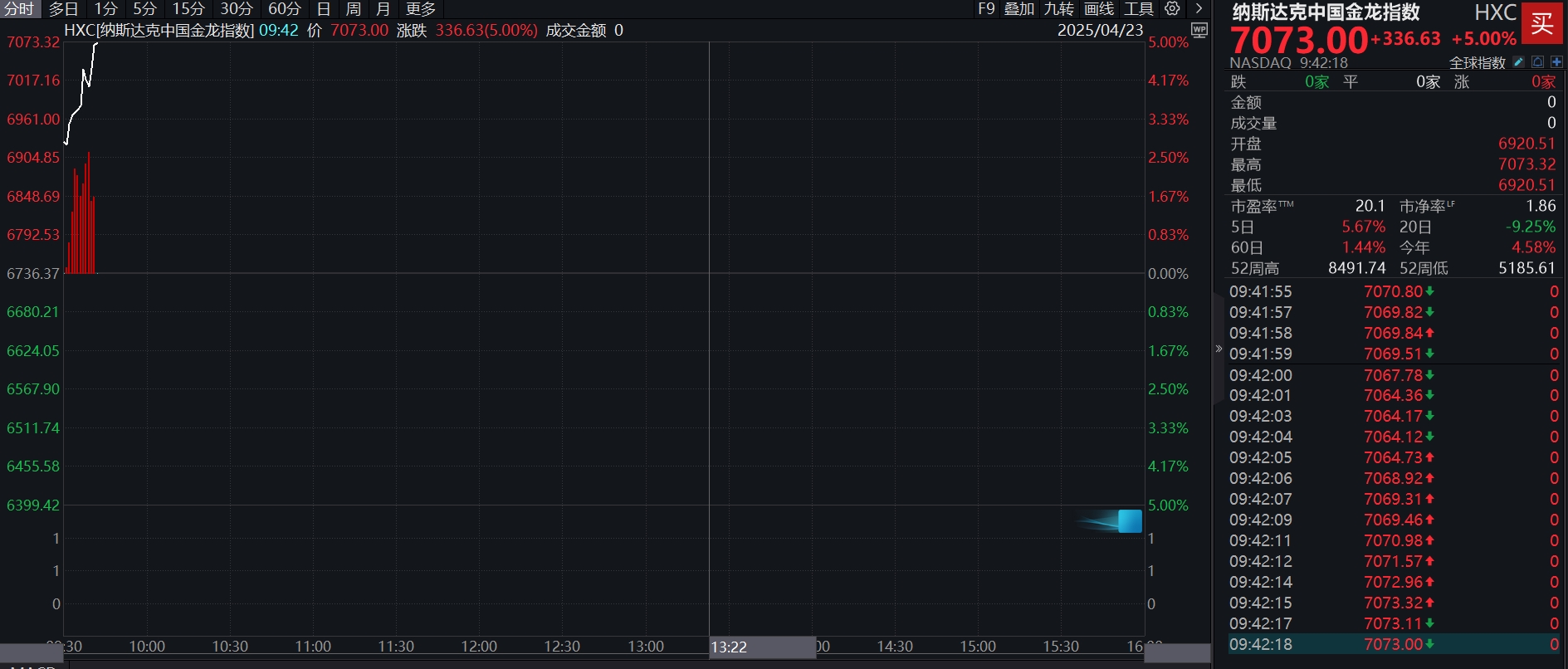
Task: Click the 涨跌 value 336.63(5.00%) in chart header
Action: (486, 30)
